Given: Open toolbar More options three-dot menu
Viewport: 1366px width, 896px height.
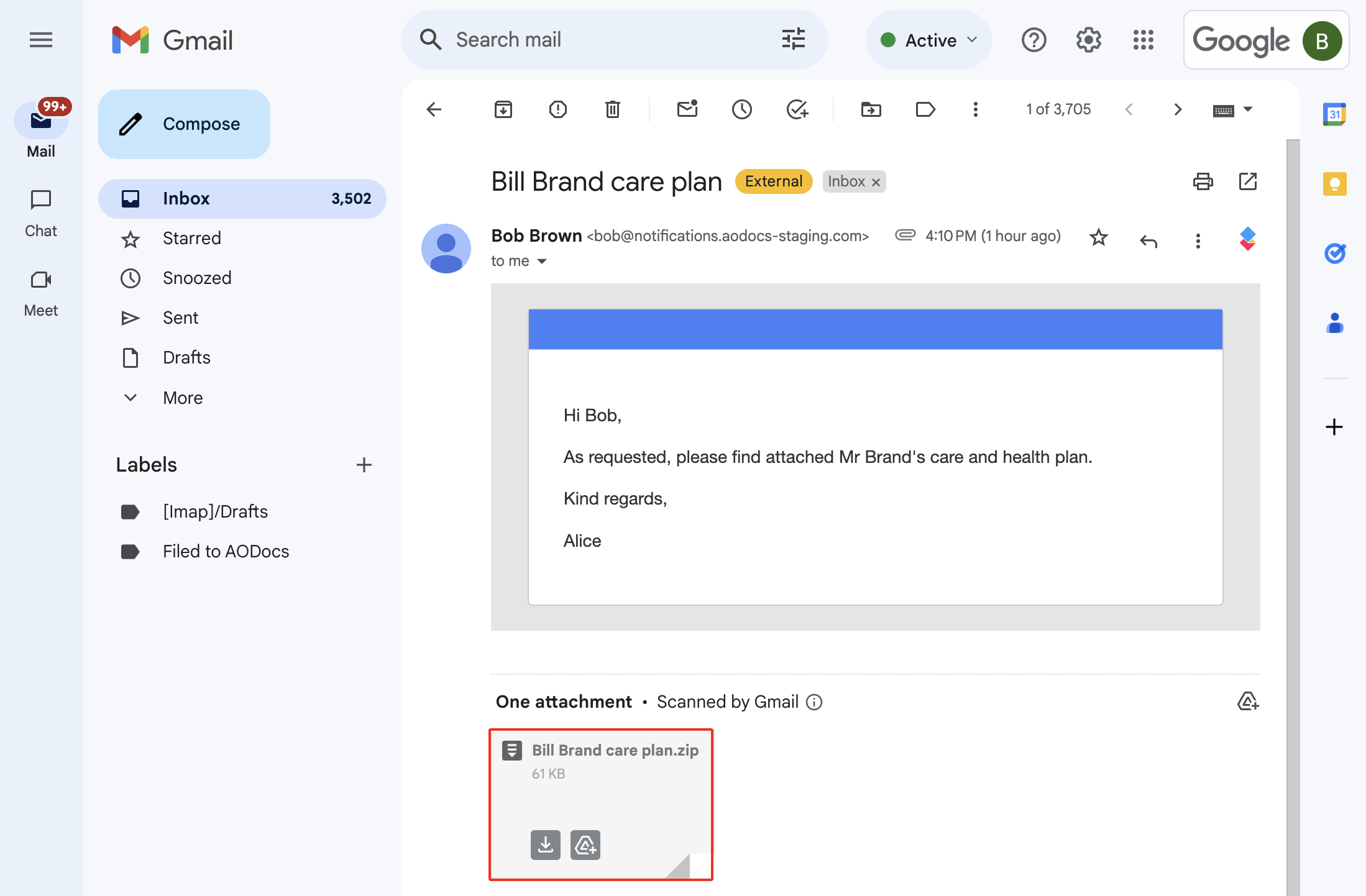Looking at the screenshot, I should (x=976, y=109).
